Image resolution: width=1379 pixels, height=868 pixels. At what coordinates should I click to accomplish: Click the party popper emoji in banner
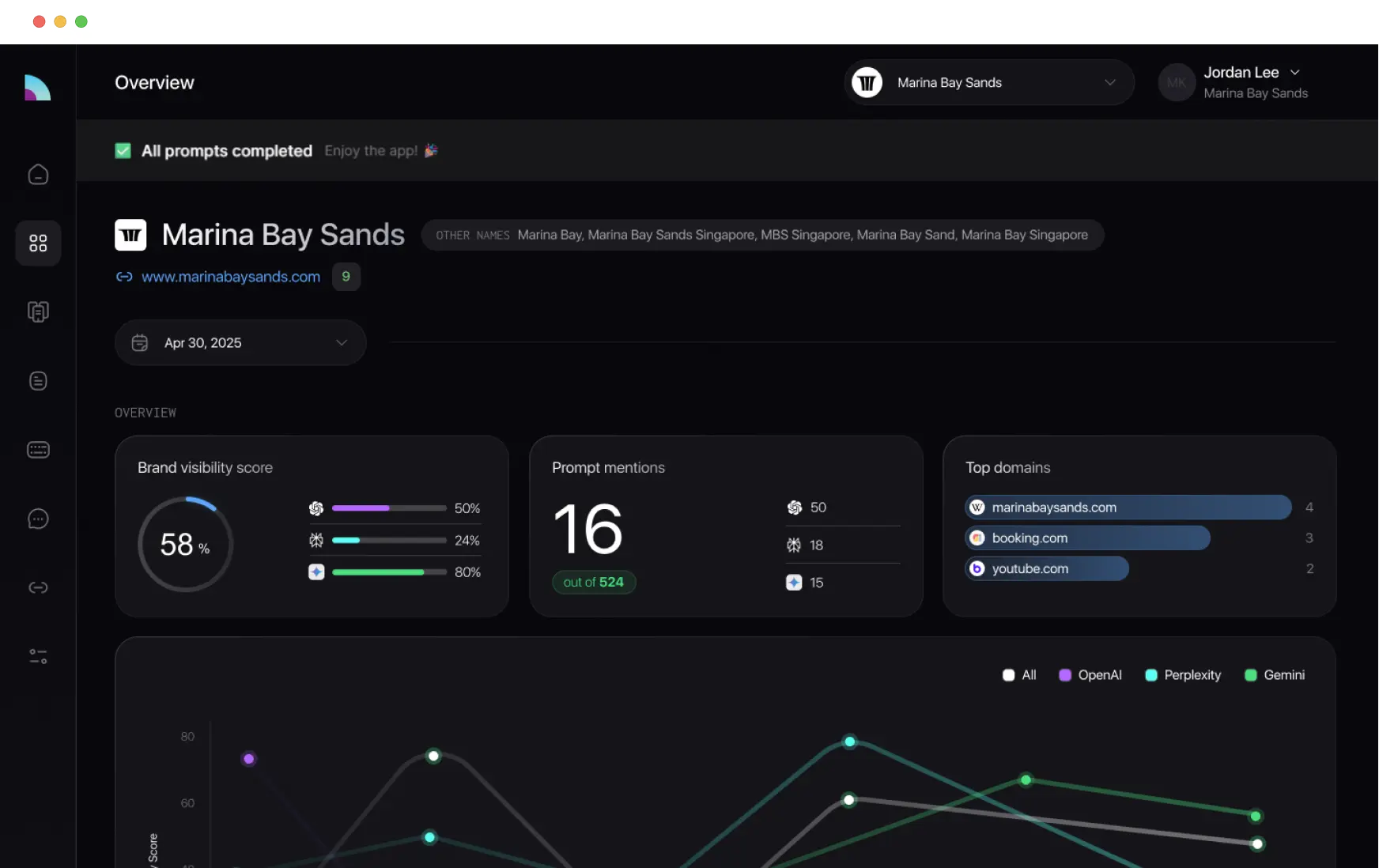(x=431, y=150)
